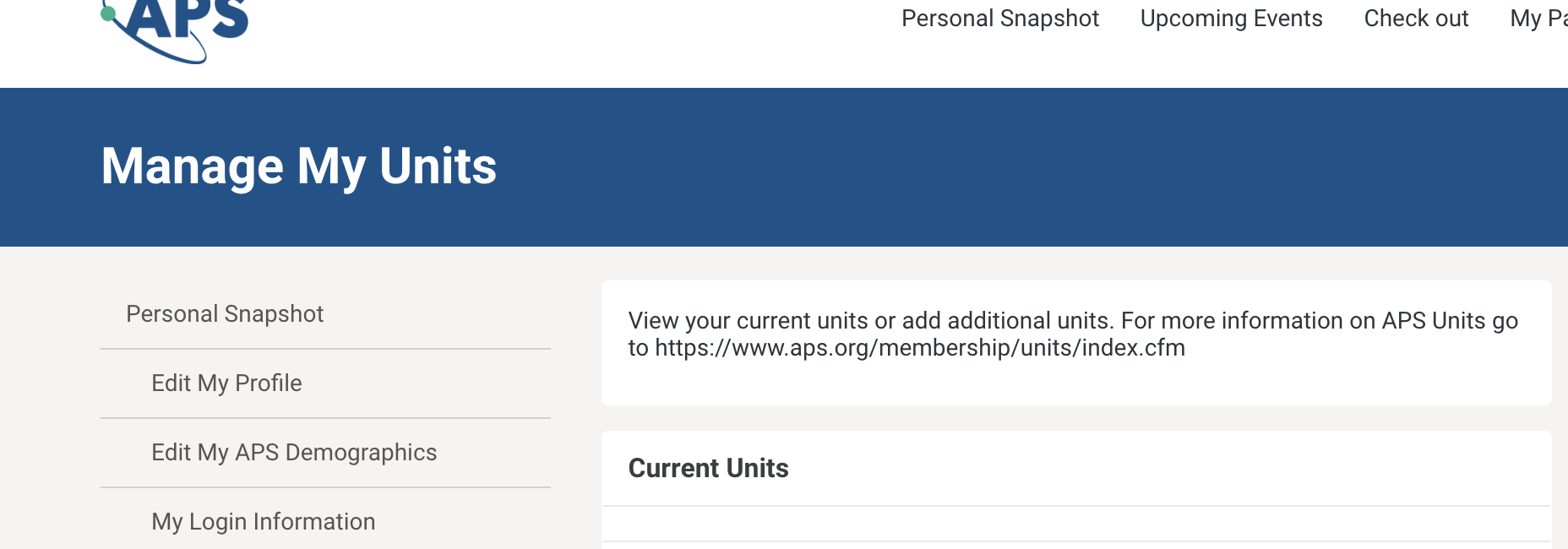Click the divider under Edit My Profile
The height and width of the screenshot is (549, 1568).
(325, 417)
